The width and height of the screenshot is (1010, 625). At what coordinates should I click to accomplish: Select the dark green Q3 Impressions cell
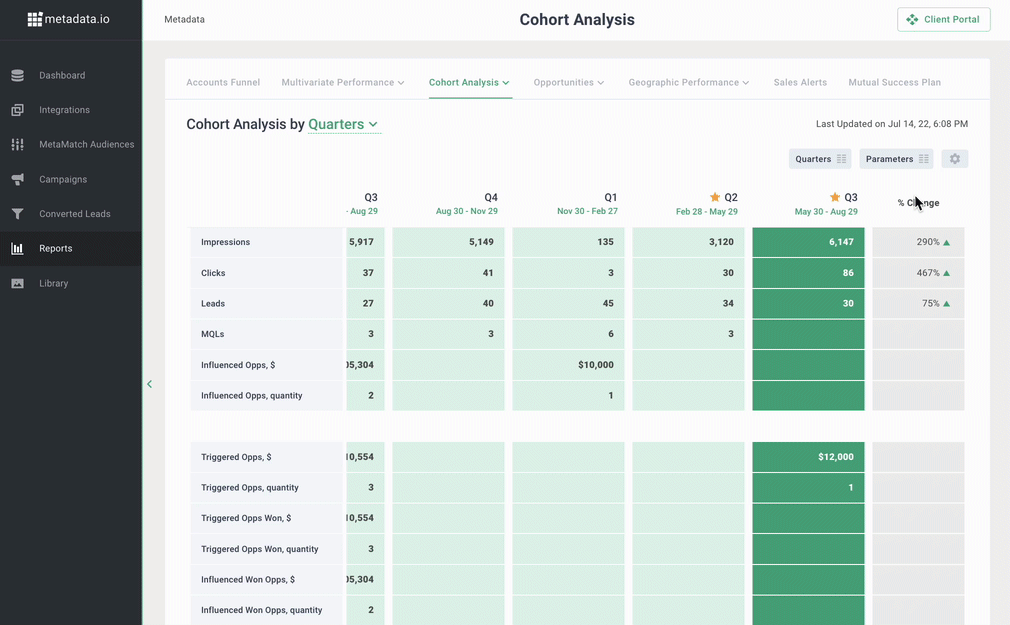coord(808,242)
